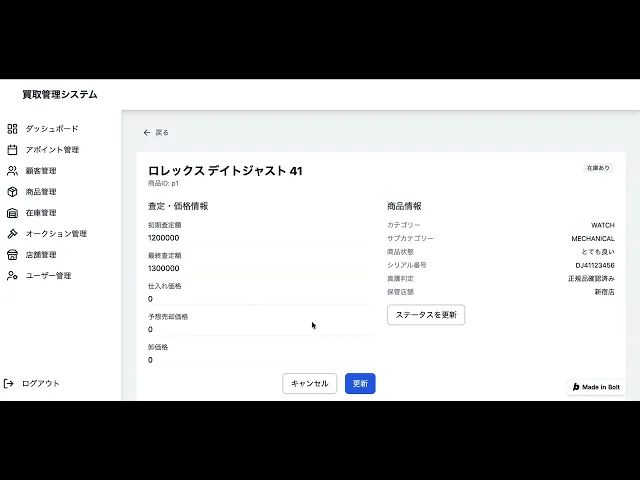Image resolution: width=640 pixels, height=480 pixels.
Task: Focus the 仕入れ価格 input field
Action: 260,299
